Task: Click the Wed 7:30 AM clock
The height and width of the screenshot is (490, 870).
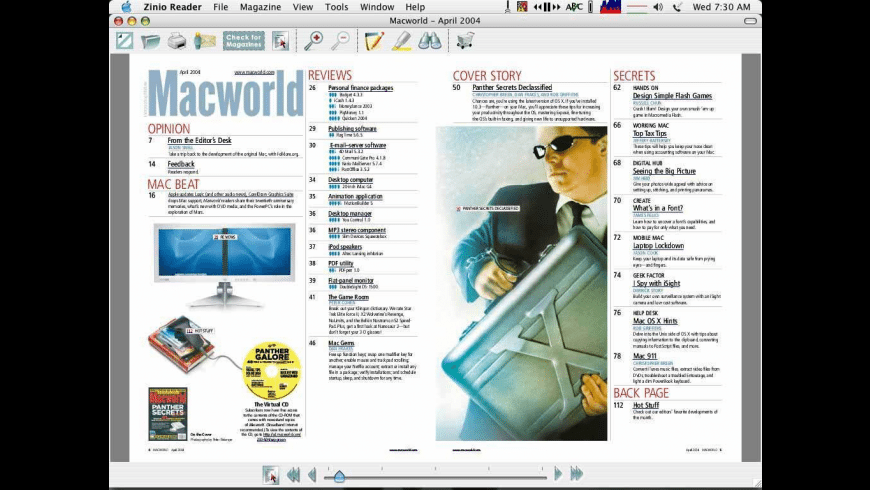Action: coord(721,7)
